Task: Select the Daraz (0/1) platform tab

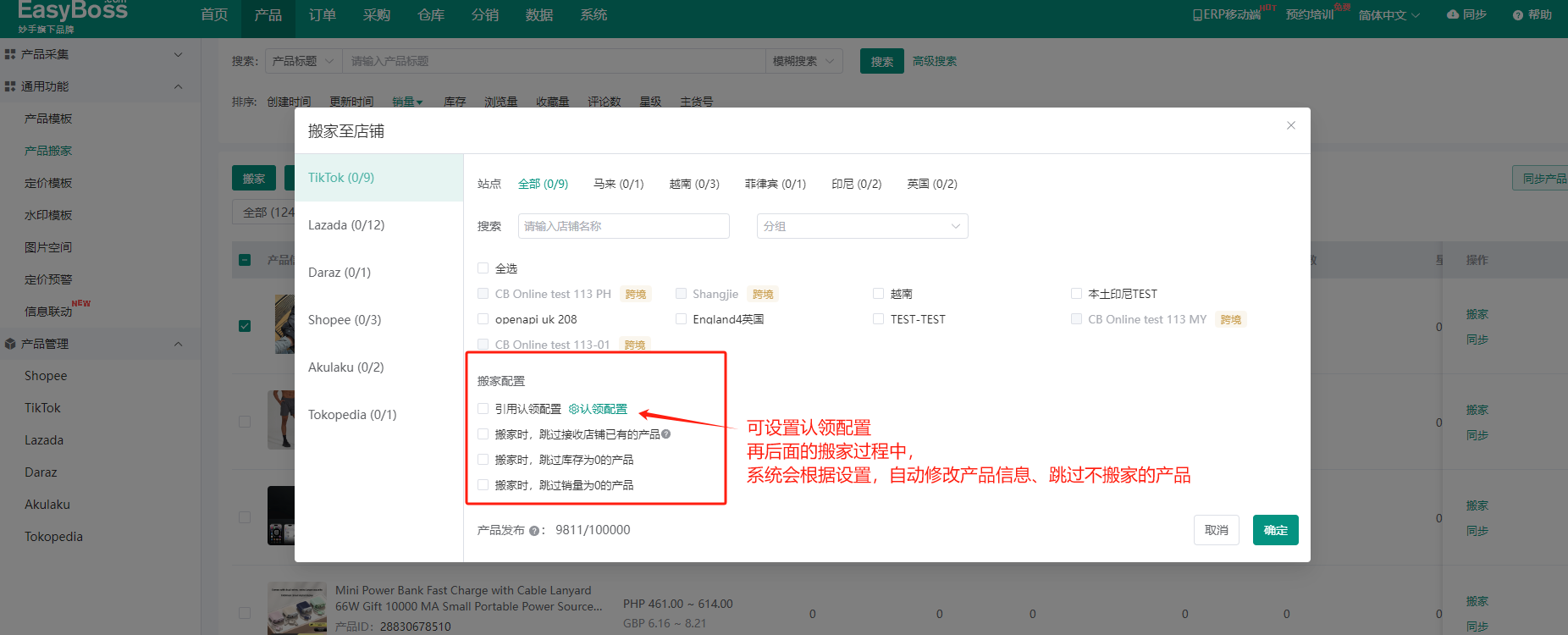Action: (378, 273)
